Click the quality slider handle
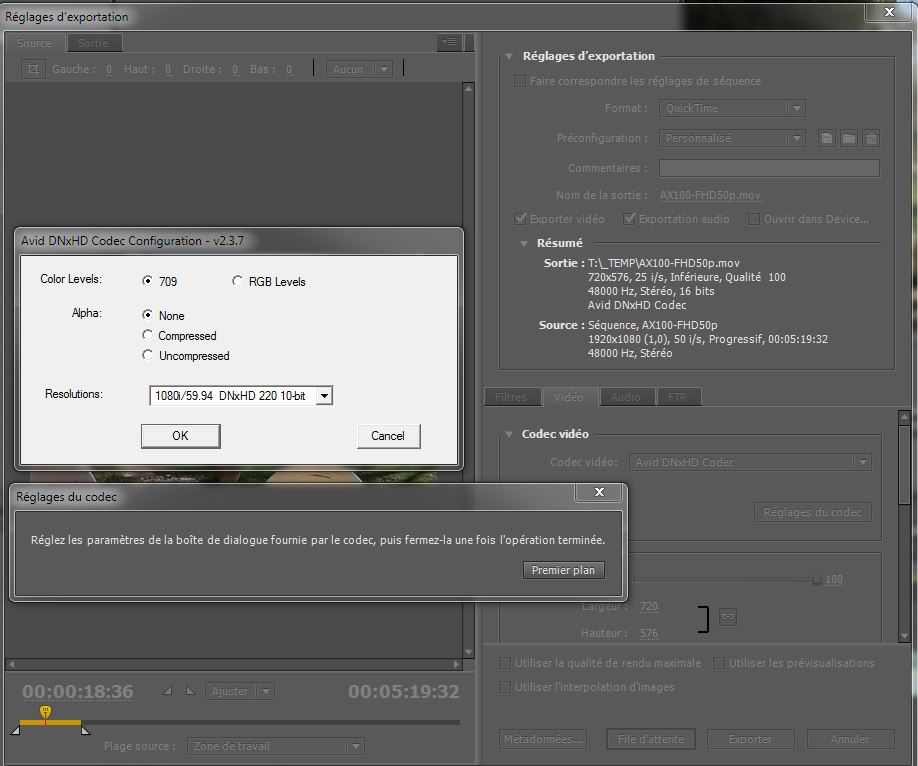Image resolution: width=918 pixels, height=766 pixels. coord(816,580)
